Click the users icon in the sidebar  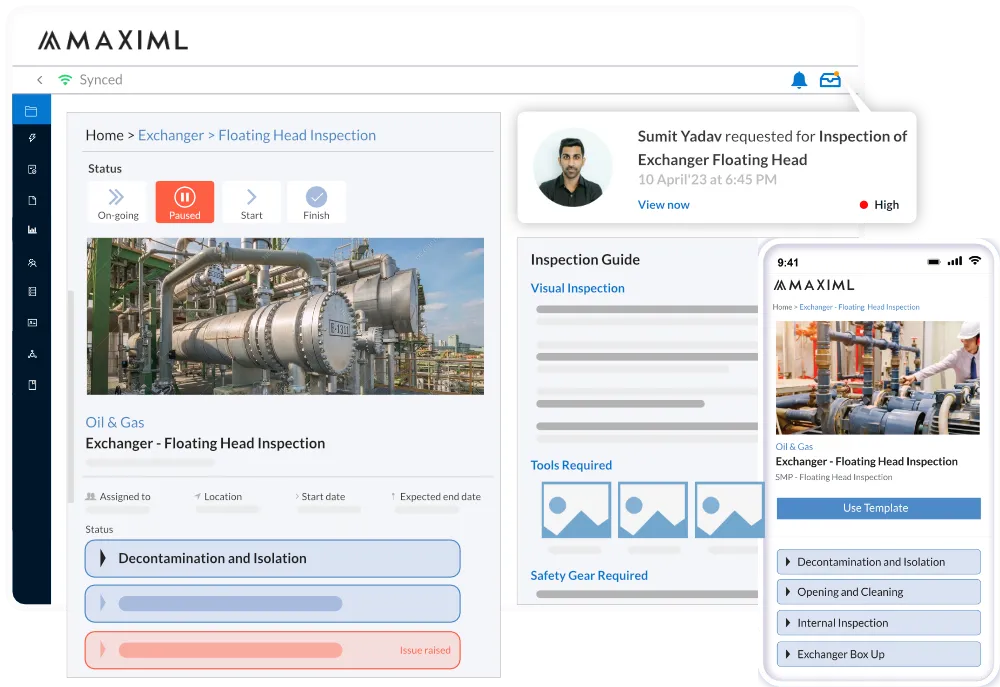click(31, 262)
